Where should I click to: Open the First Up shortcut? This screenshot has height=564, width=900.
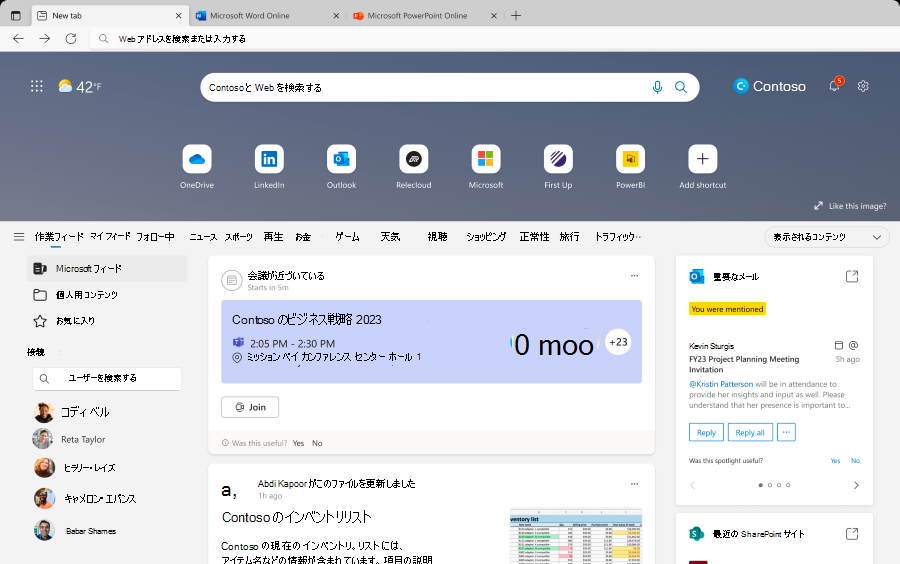[558, 159]
